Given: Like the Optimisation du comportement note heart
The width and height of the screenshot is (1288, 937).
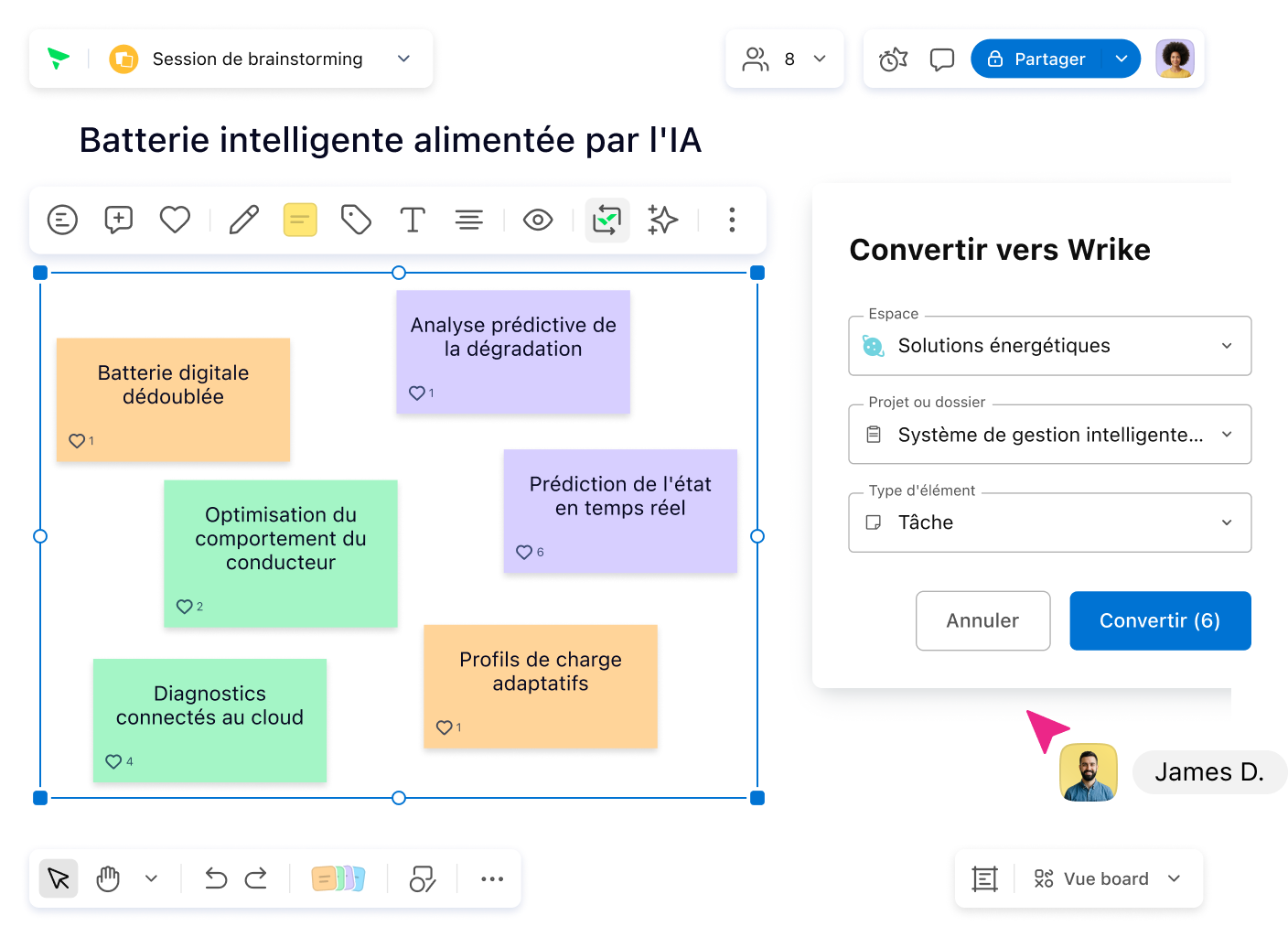Looking at the screenshot, I should tap(185, 607).
